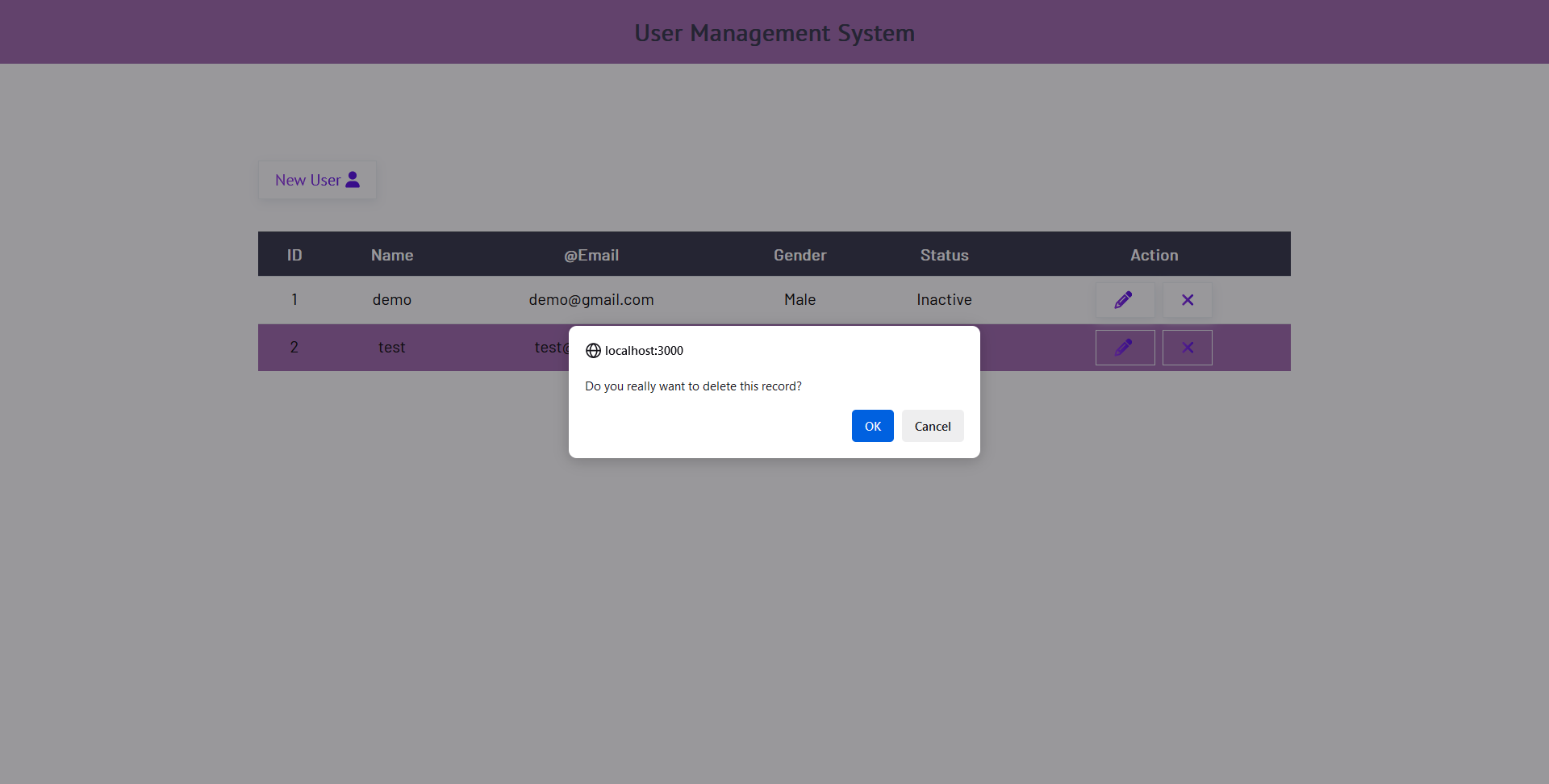Click the X delete icon for user demo
Viewport: 1549px width, 784px height.
coord(1187,299)
